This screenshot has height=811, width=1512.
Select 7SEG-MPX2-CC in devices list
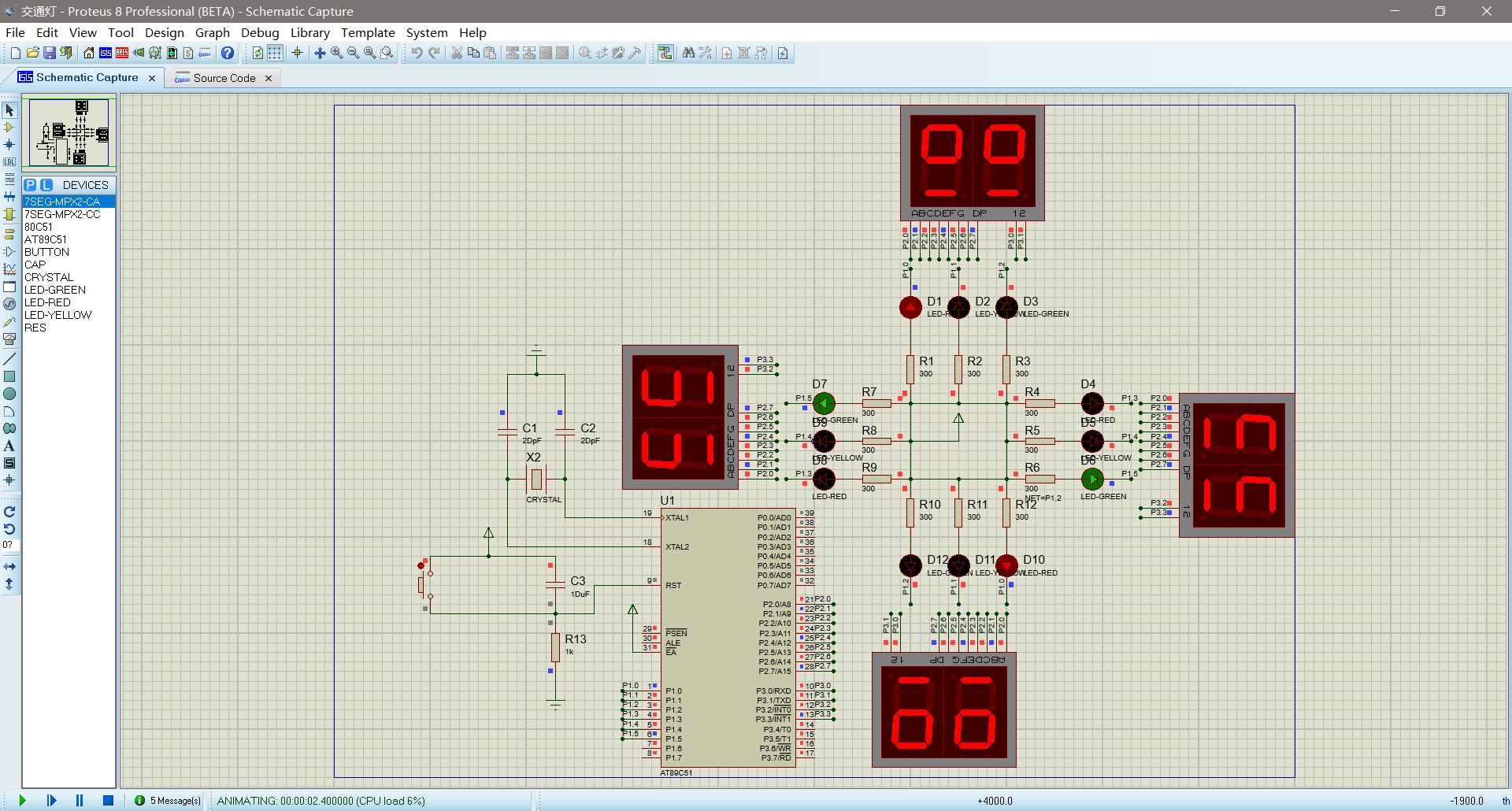point(69,214)
